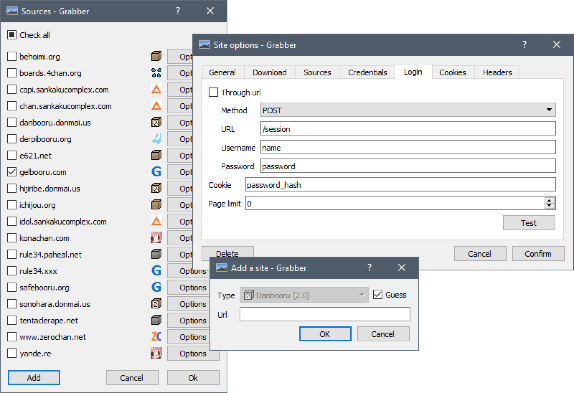Switch to the Credentials tab

tap(367, 72)
